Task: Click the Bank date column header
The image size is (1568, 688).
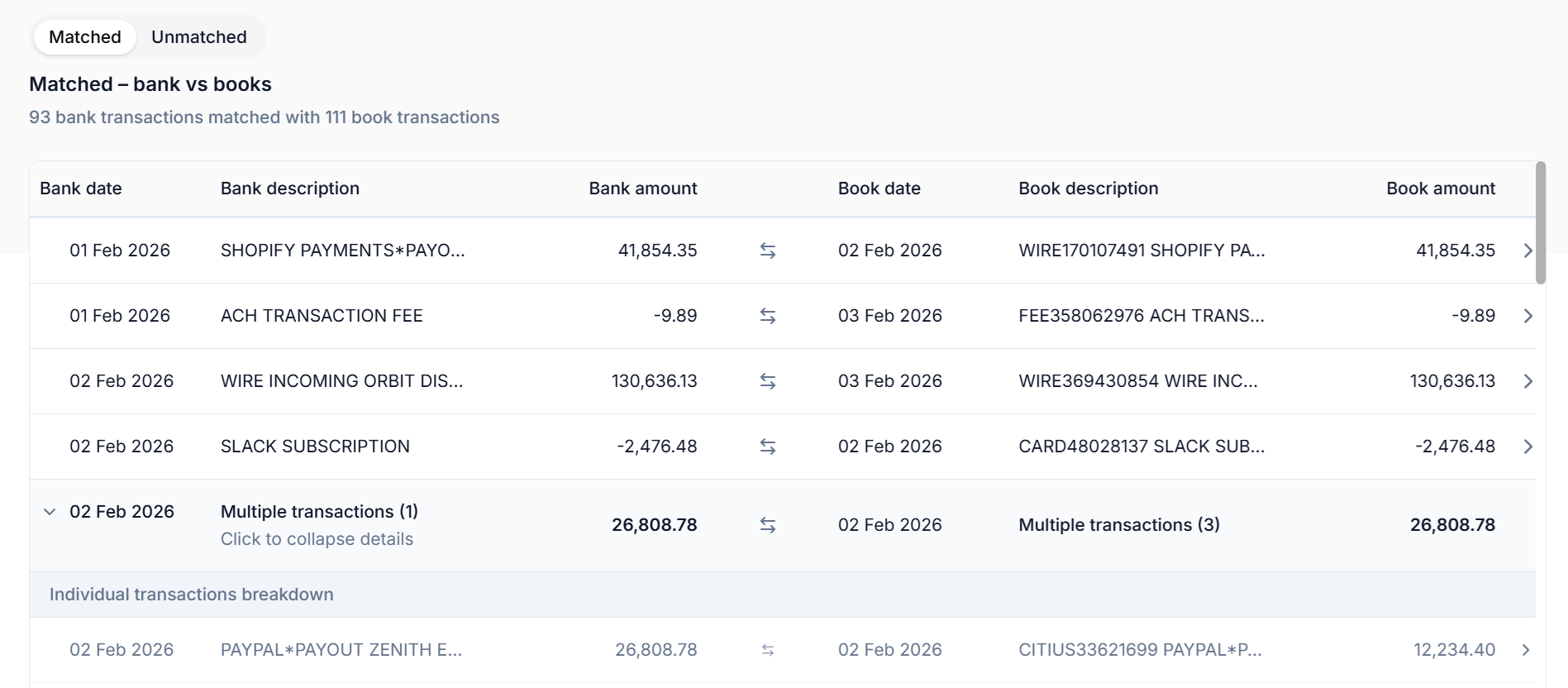Action: point(81,189)
